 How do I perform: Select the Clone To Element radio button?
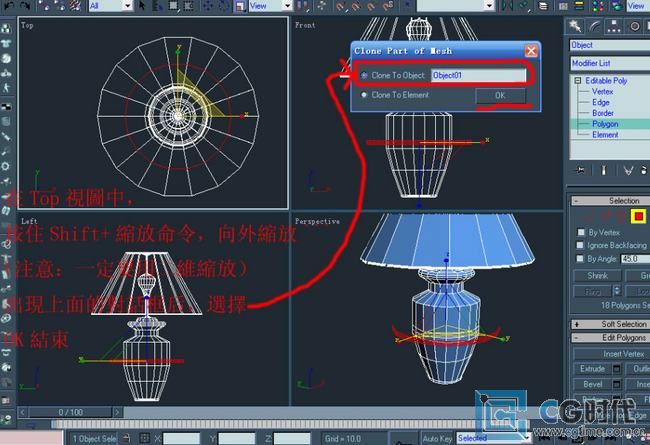point(364,95)
